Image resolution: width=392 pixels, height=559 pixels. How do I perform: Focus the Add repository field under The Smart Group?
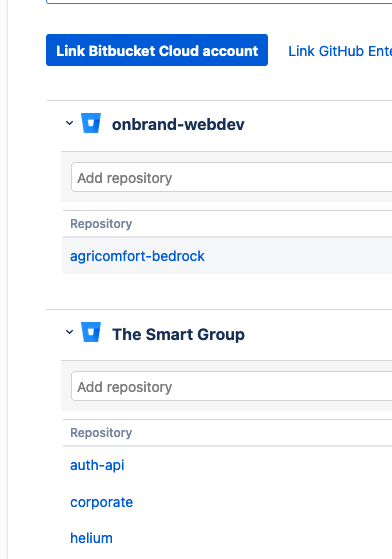click(232, 386)
